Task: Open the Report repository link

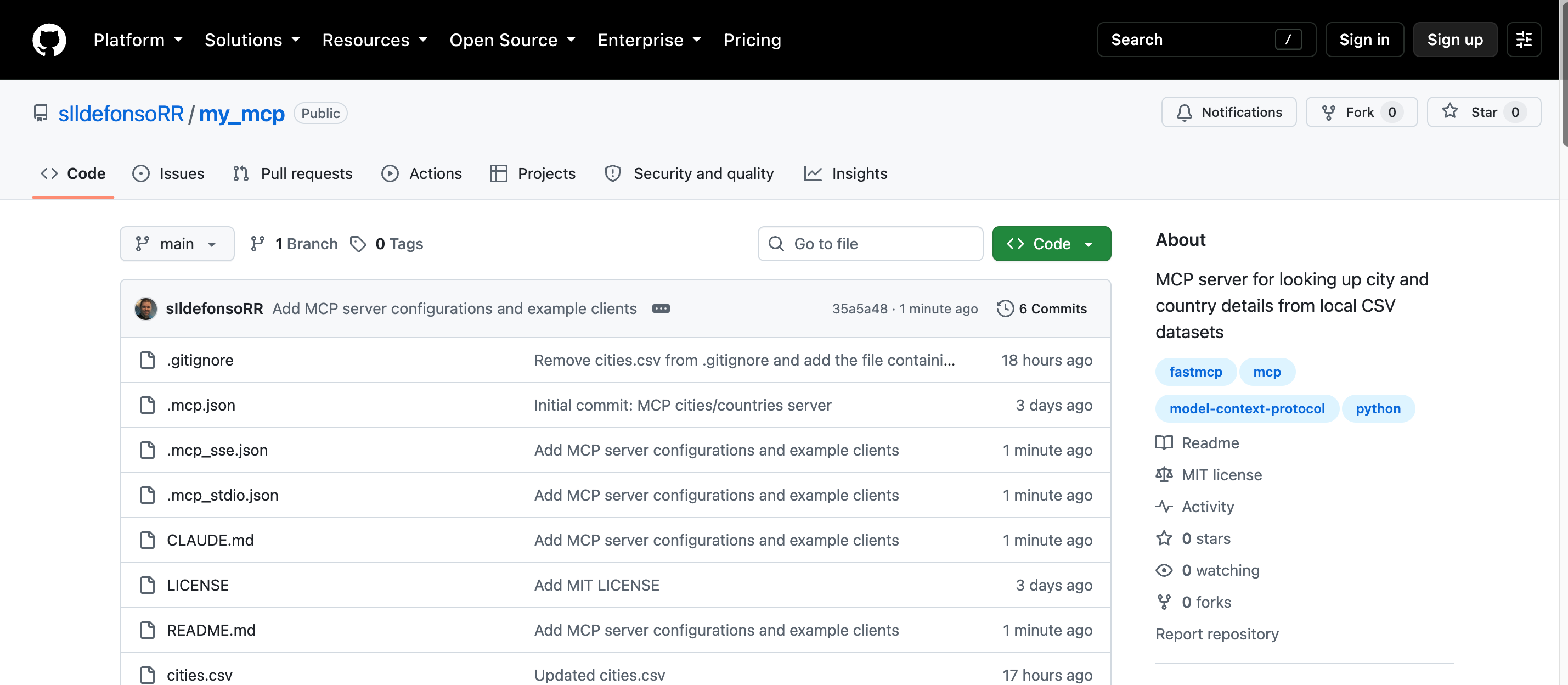Action: click(x=1217, y=635)
